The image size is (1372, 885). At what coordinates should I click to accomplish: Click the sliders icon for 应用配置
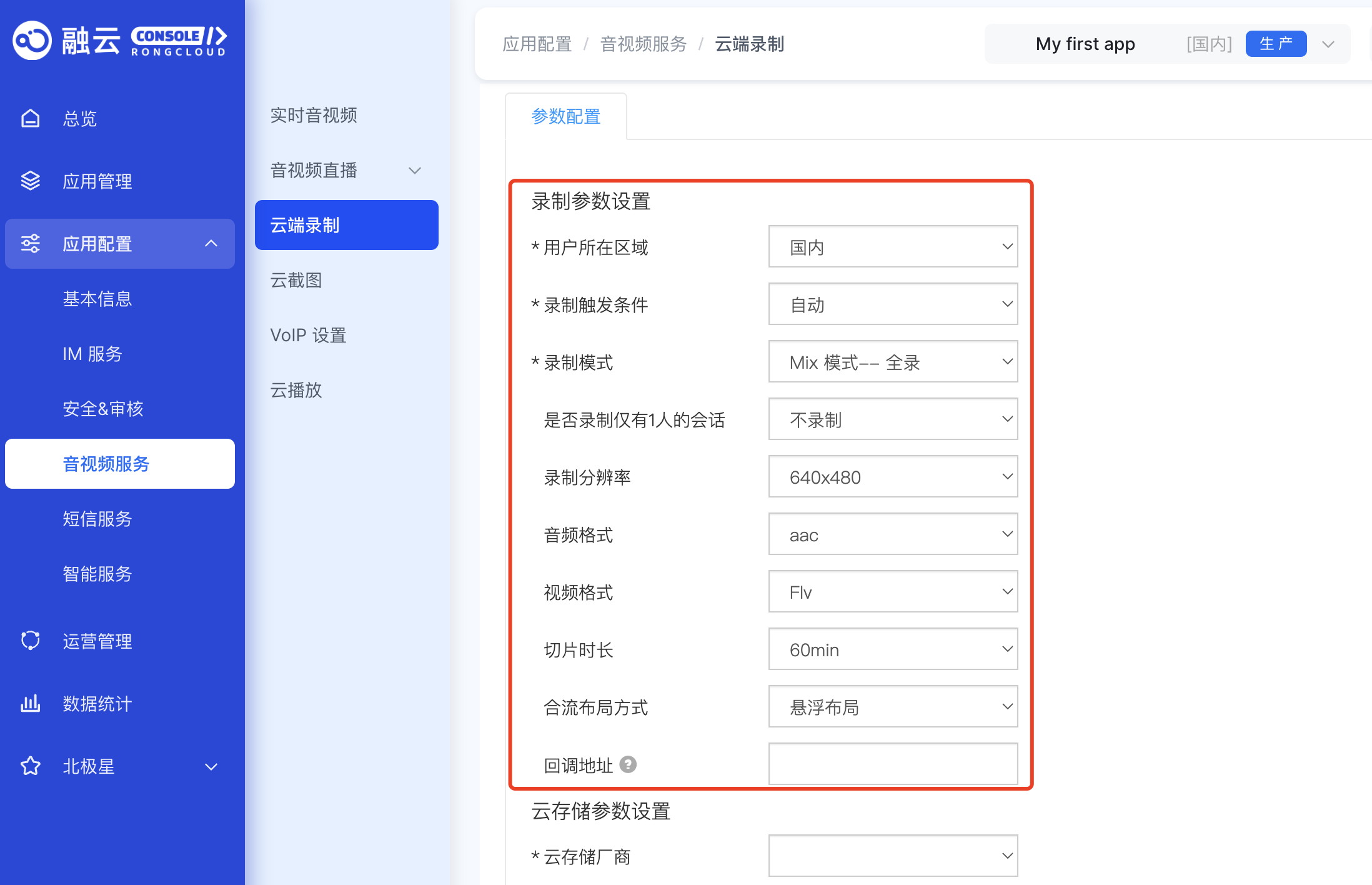30,243
